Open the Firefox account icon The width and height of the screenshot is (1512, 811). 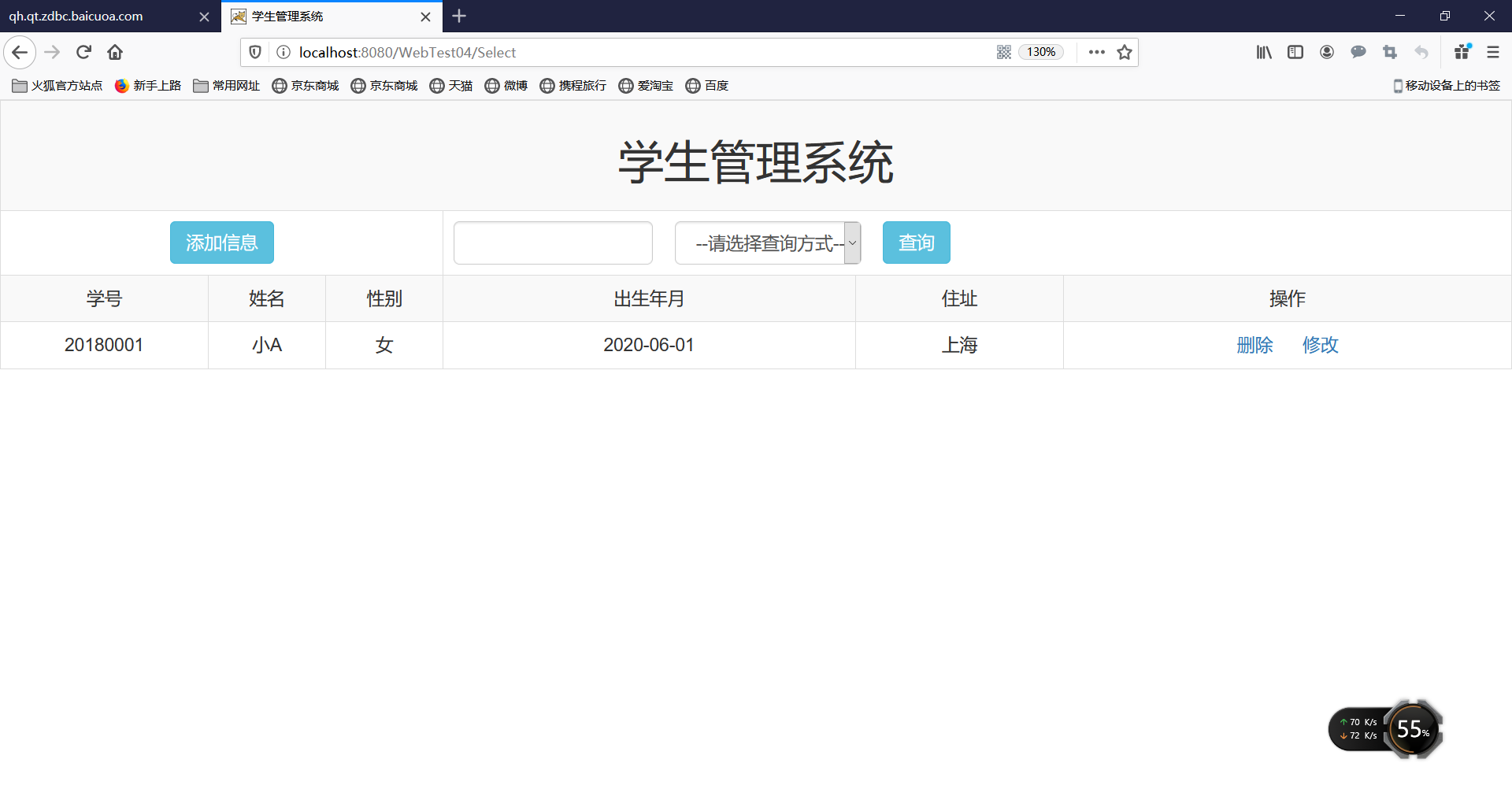[1327, 52]
